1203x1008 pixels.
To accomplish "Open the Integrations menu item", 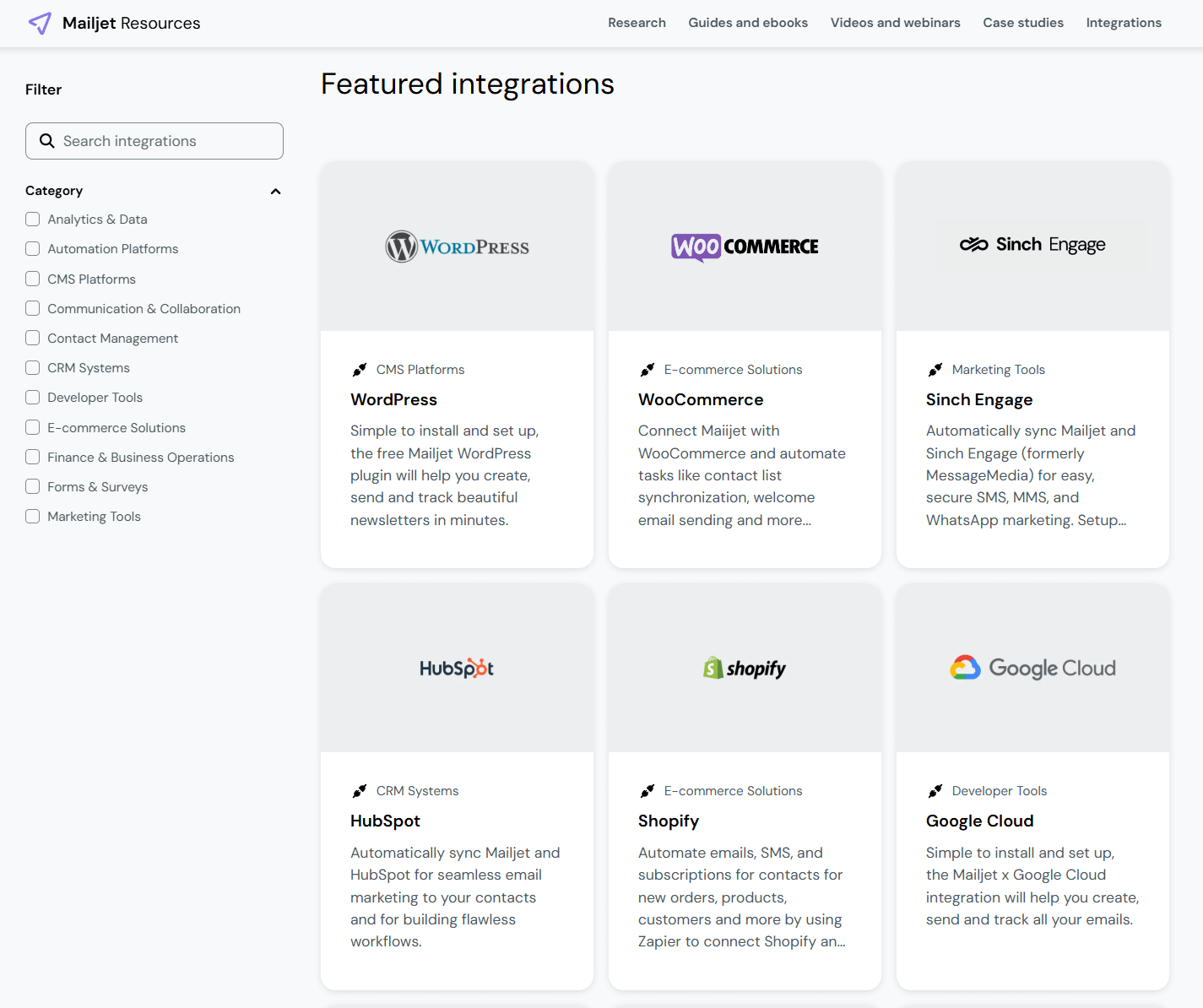I will point(1124,23).
